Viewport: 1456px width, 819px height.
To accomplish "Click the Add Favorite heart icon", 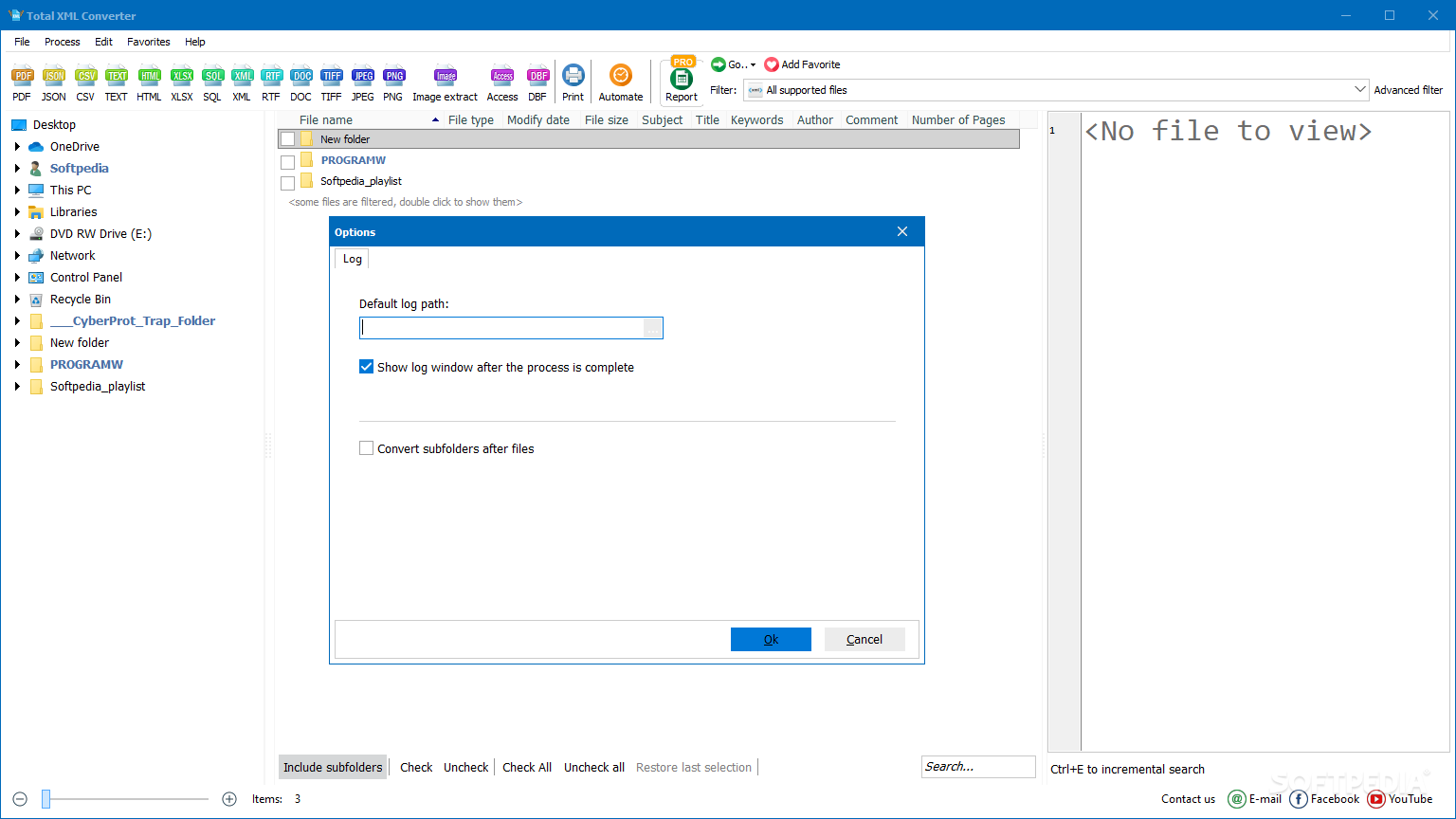I will pyautogui.click(x=772, y=64).
